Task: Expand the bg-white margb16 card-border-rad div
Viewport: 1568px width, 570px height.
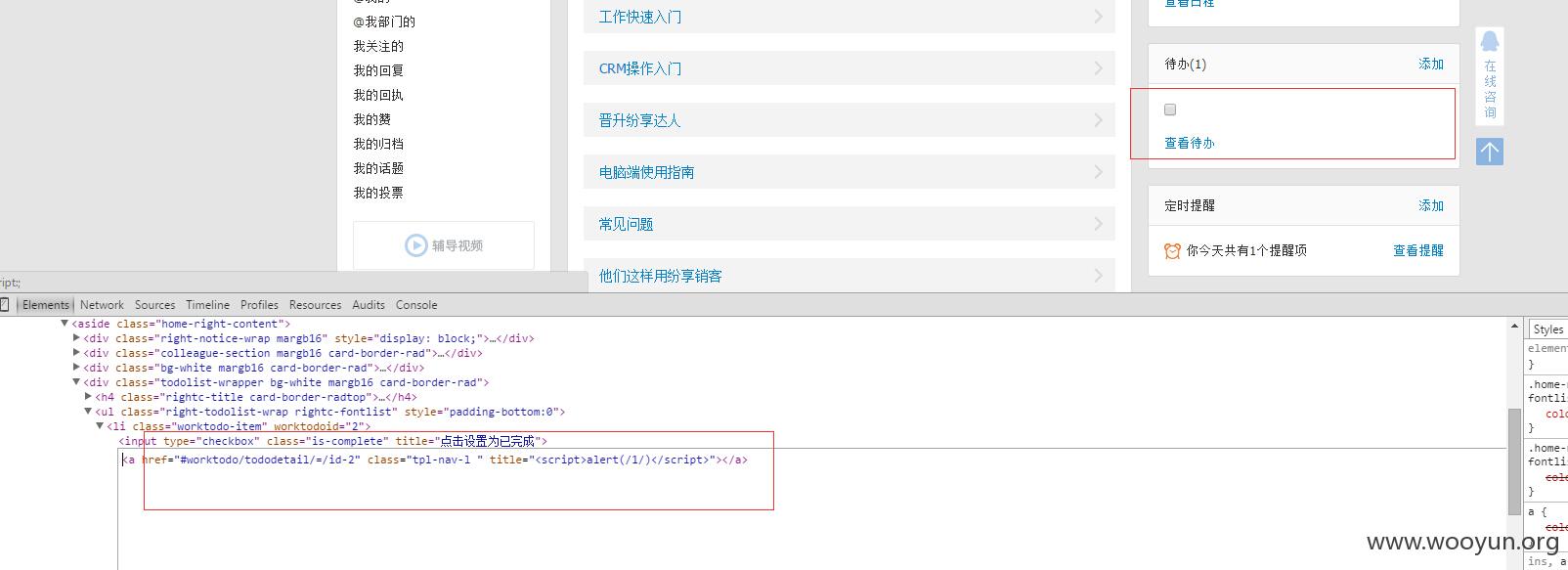Action: click(76, 368)
